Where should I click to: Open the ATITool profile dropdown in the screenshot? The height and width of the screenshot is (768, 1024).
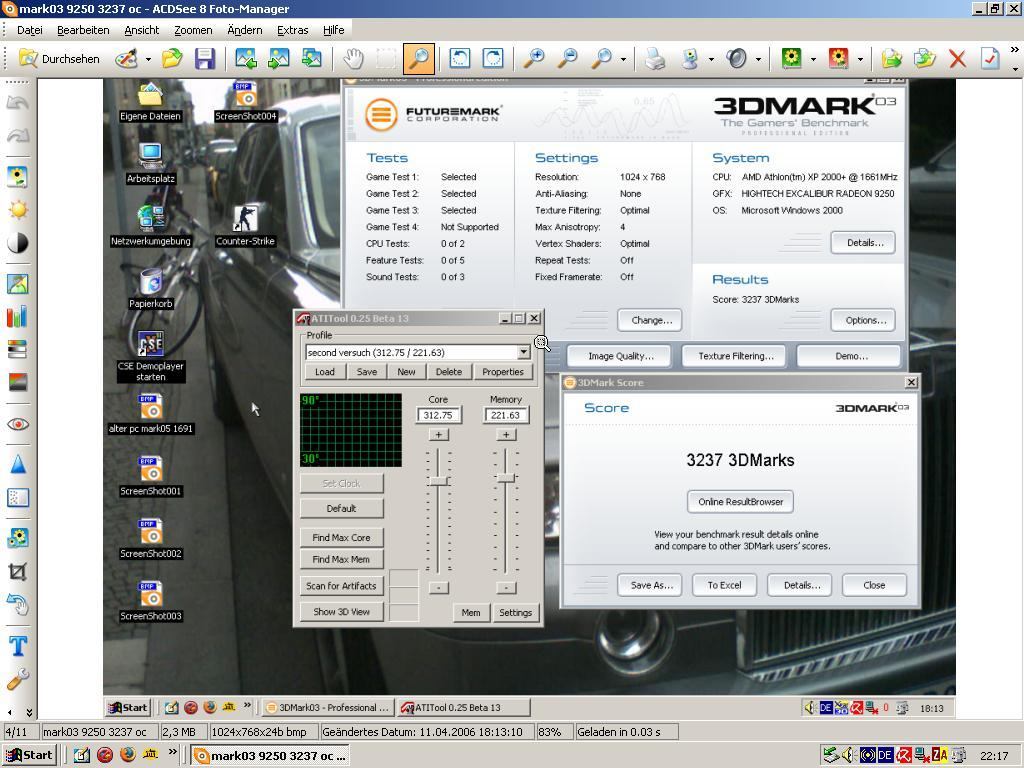pos(523,353)
